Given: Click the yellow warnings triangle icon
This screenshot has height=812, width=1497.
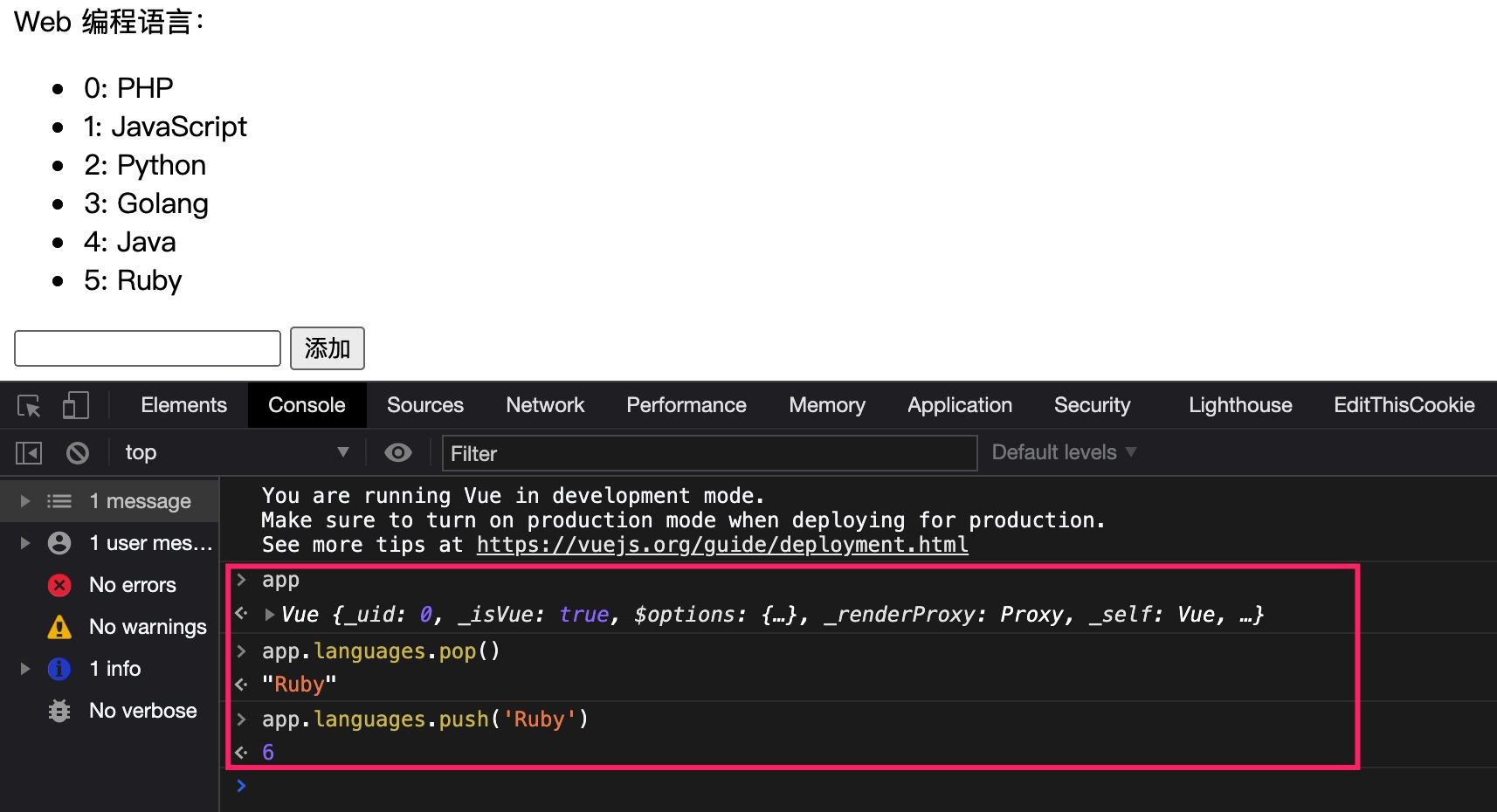Looking at the screenshot, I should pos(59,627).
